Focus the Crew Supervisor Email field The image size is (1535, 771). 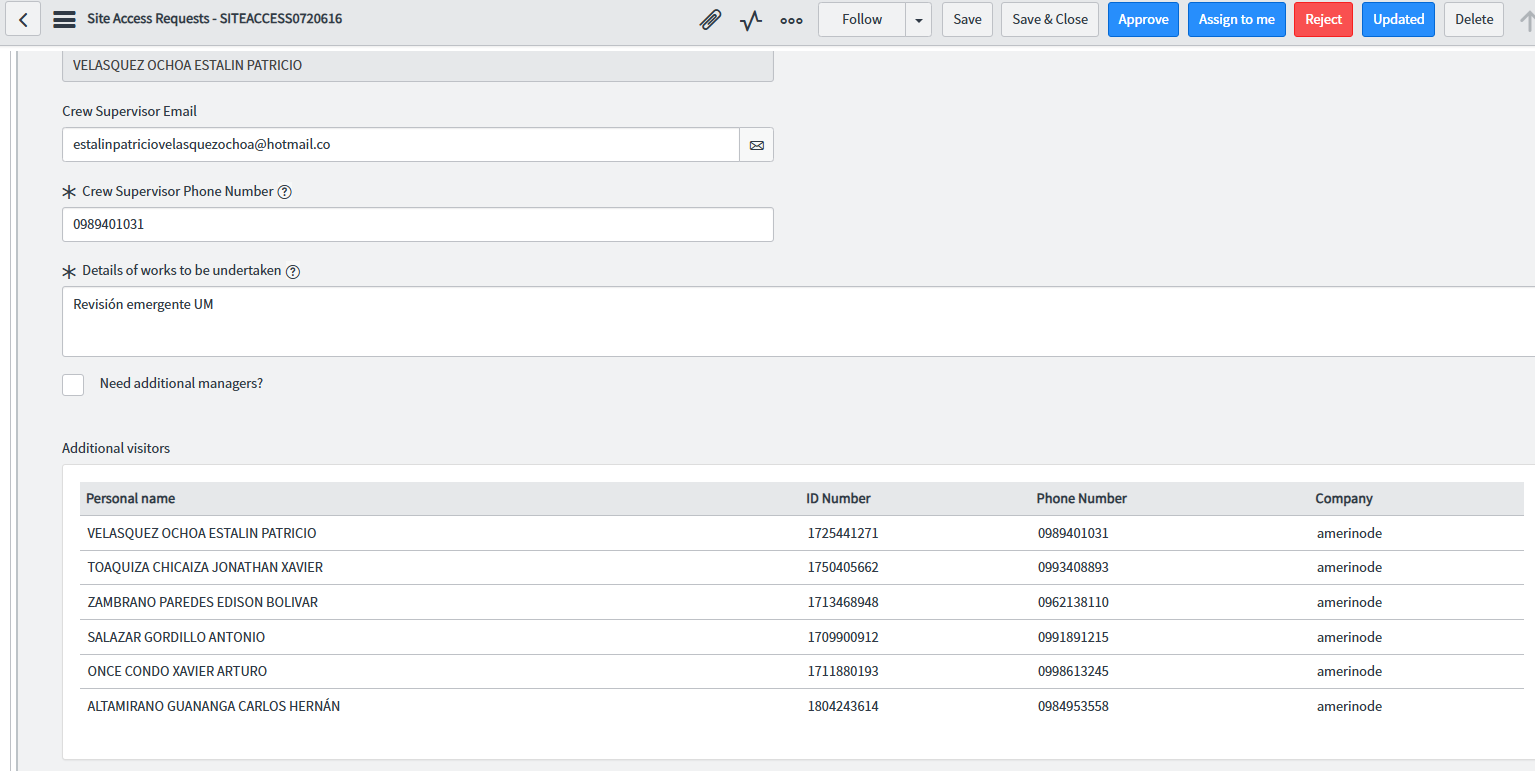(400, 145)
